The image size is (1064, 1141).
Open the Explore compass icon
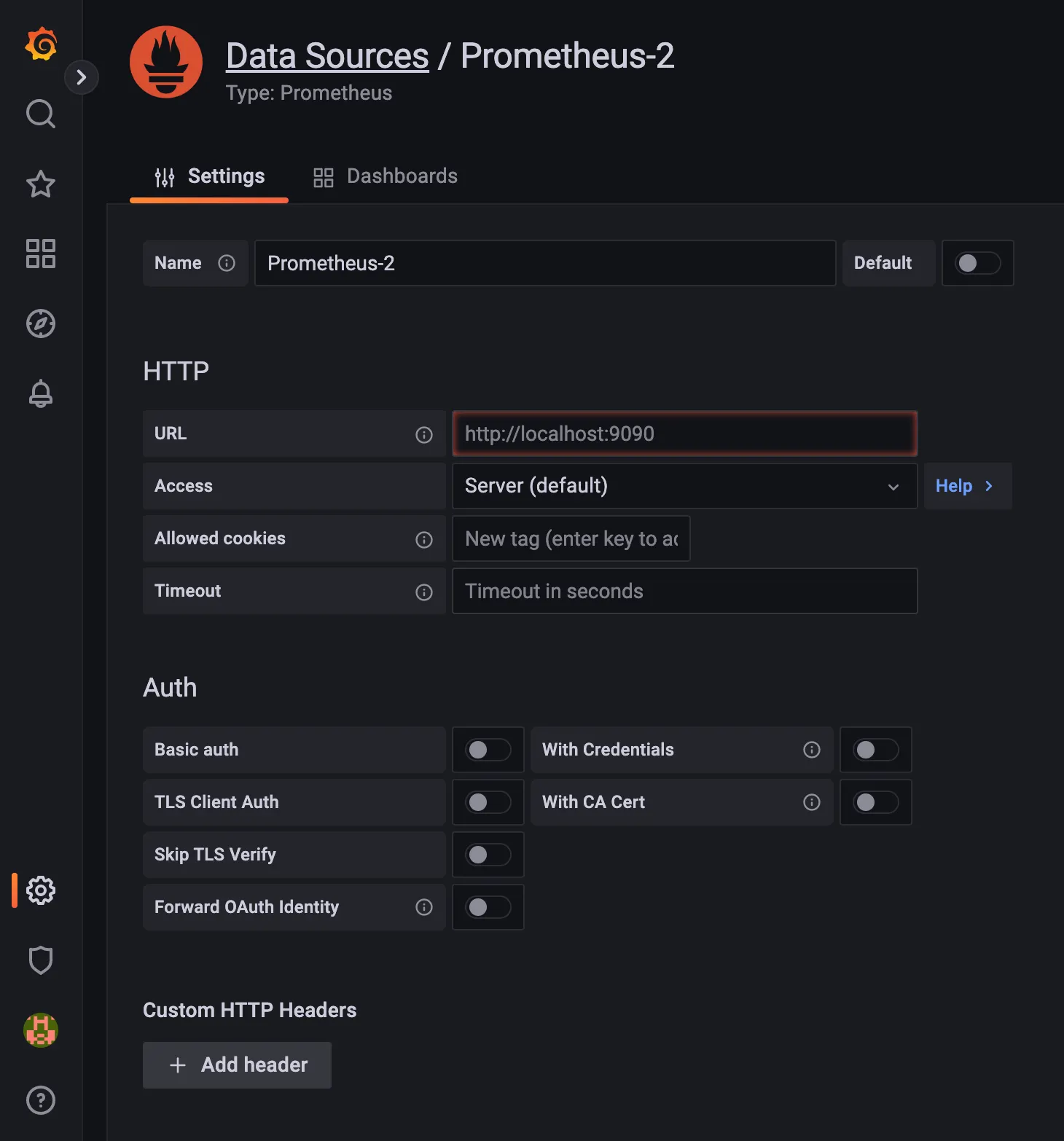coord(41,324)
